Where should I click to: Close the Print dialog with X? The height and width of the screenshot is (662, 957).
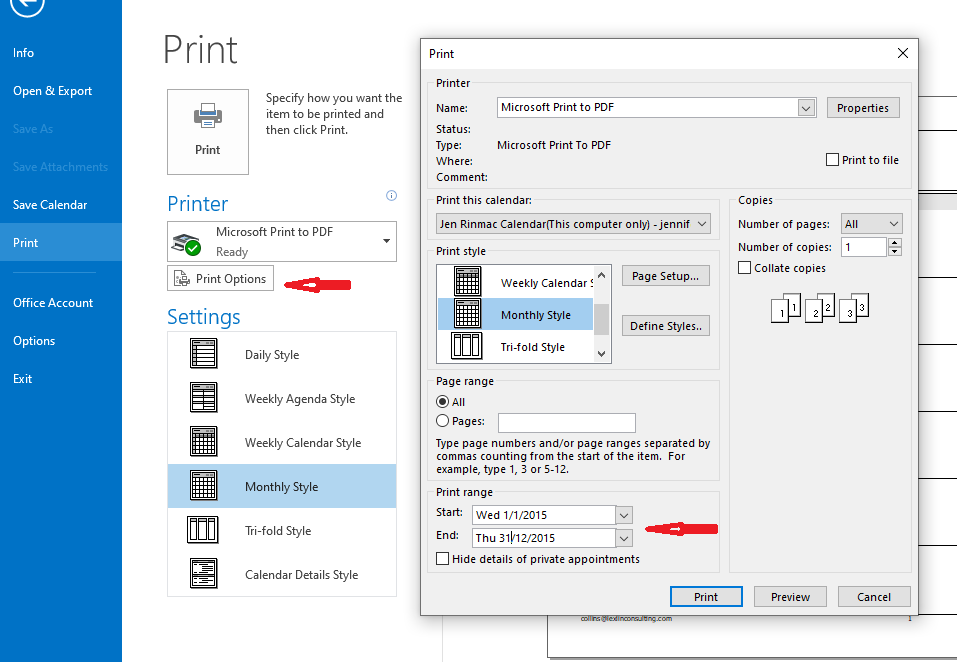903,53
